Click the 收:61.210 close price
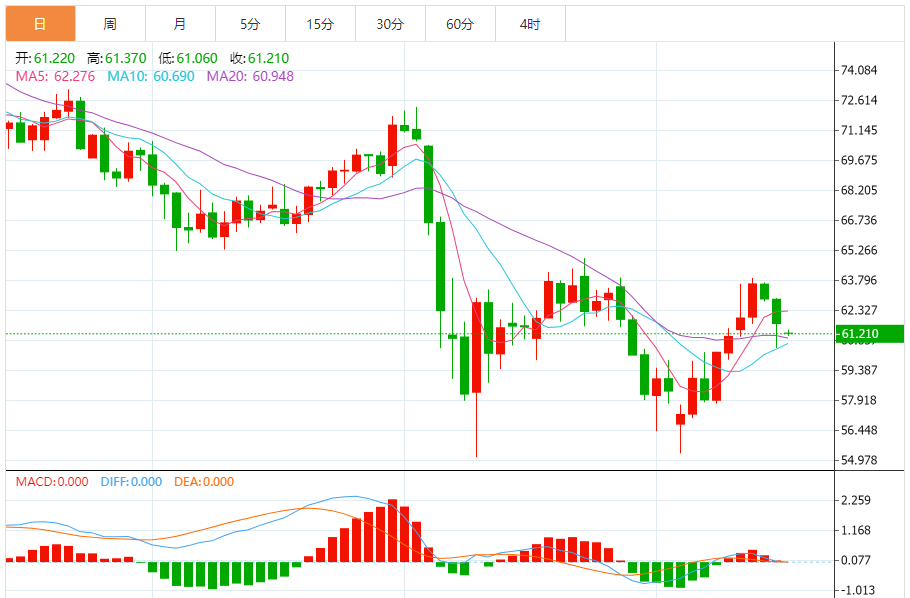This screenshot has height=598, width=910. click(259, 58)
